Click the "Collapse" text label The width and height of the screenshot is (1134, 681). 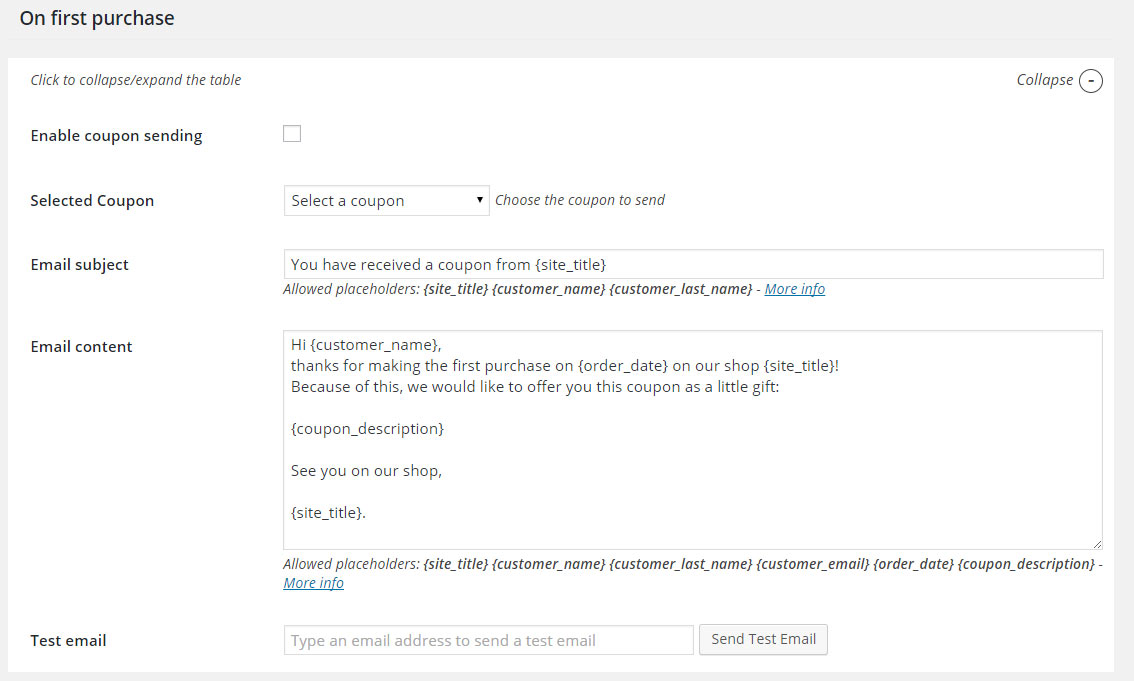[1044, 80]
